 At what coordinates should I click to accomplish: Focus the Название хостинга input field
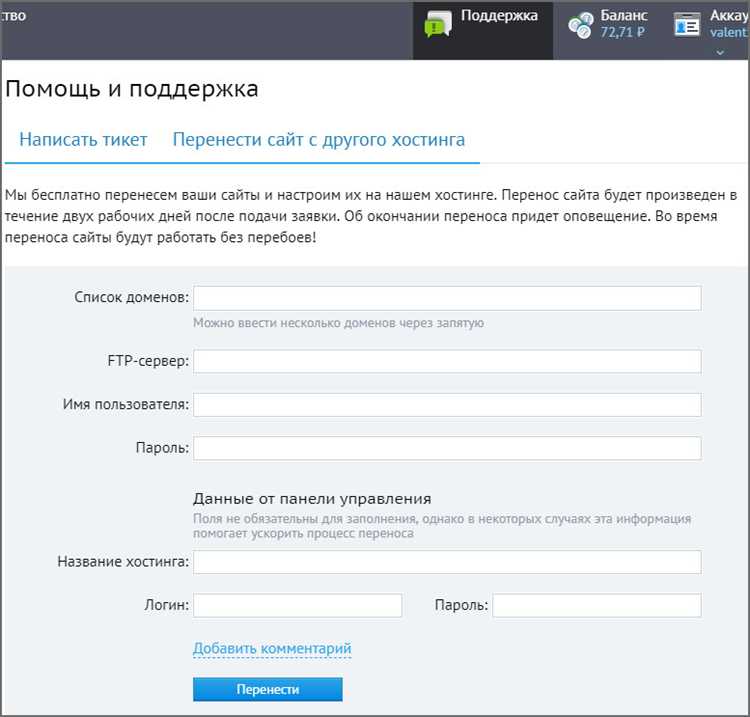[x=447, y=562]
